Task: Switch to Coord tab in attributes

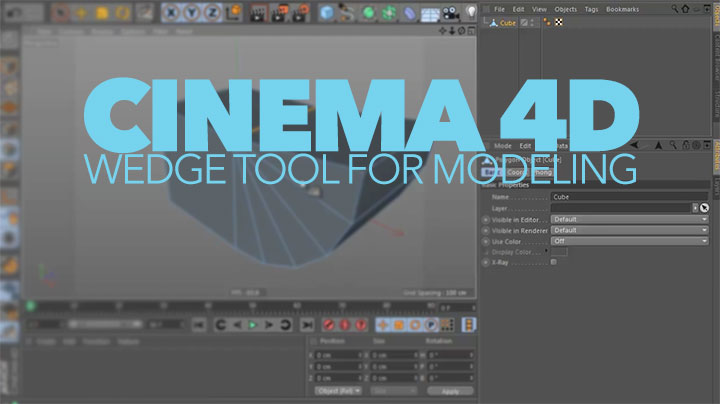Action: (x=516, y=172)
